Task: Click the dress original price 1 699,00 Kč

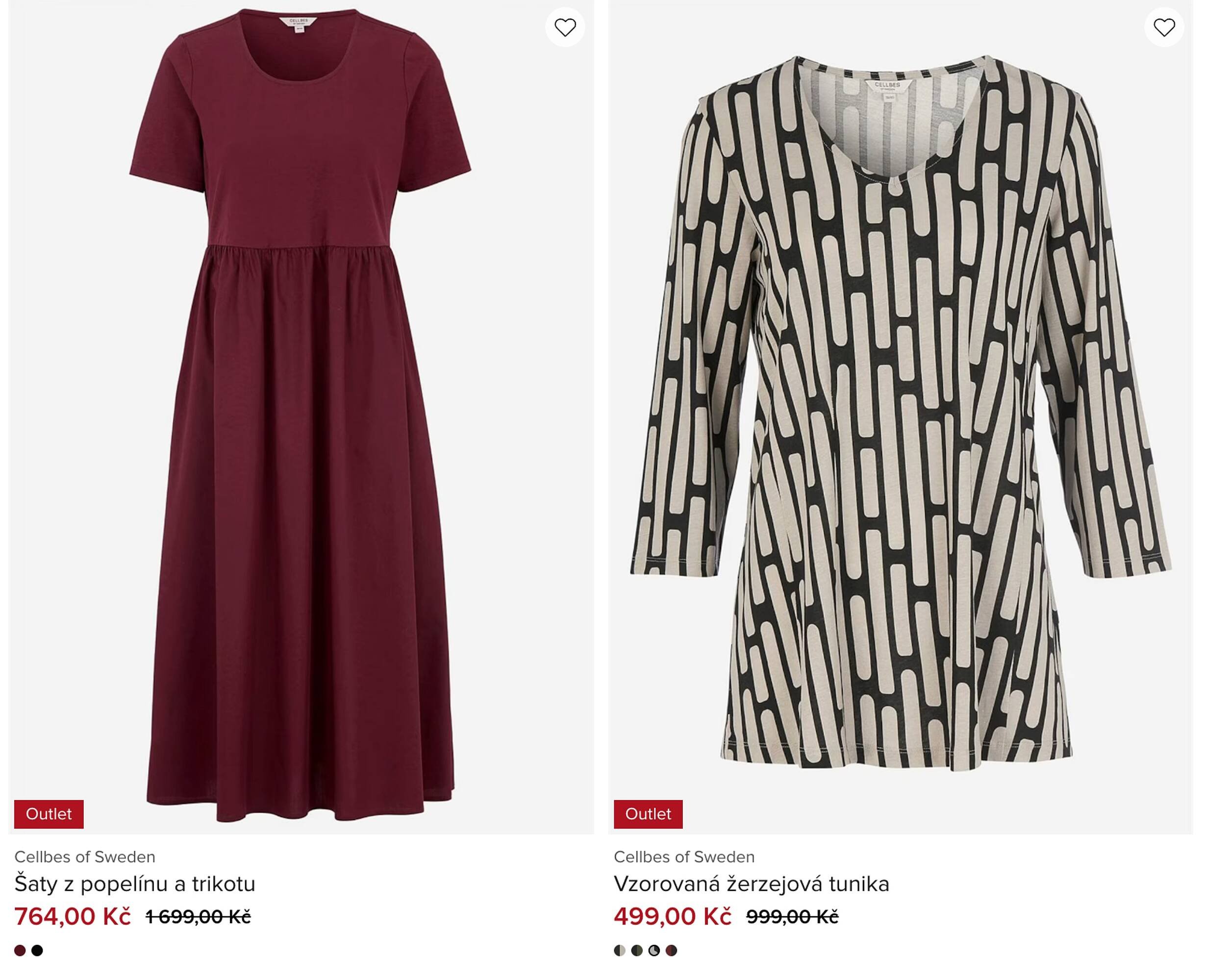Action: [198, 917]
